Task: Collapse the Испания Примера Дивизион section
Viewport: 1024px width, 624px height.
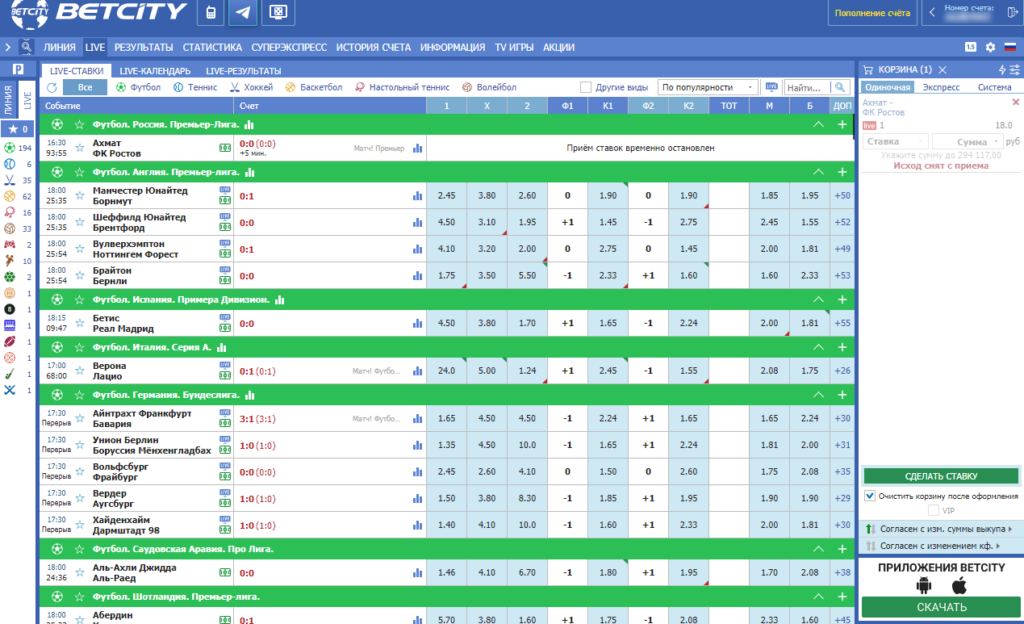Action: [x=818, y=300]
